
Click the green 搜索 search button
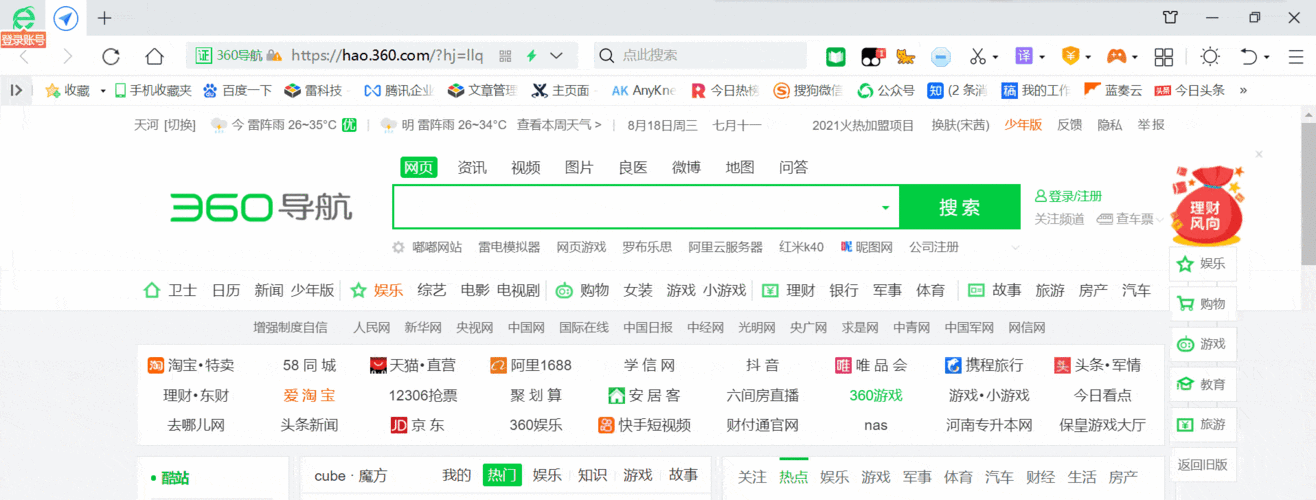click(x=960, y=207)
